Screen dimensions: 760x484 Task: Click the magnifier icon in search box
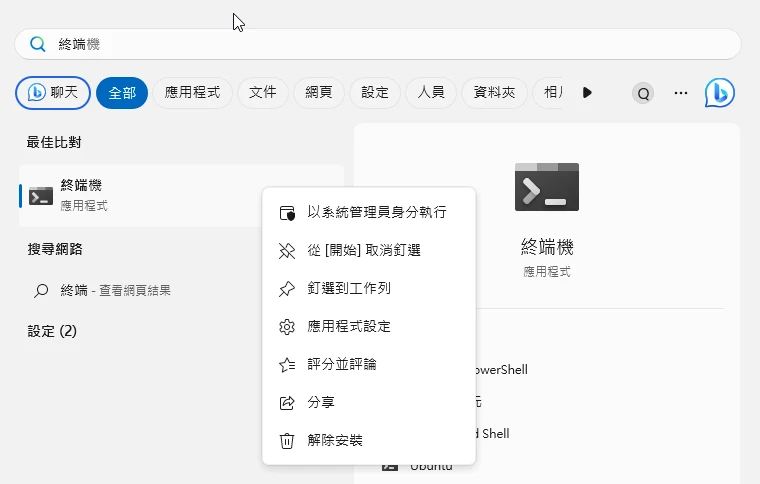(38, 44)
